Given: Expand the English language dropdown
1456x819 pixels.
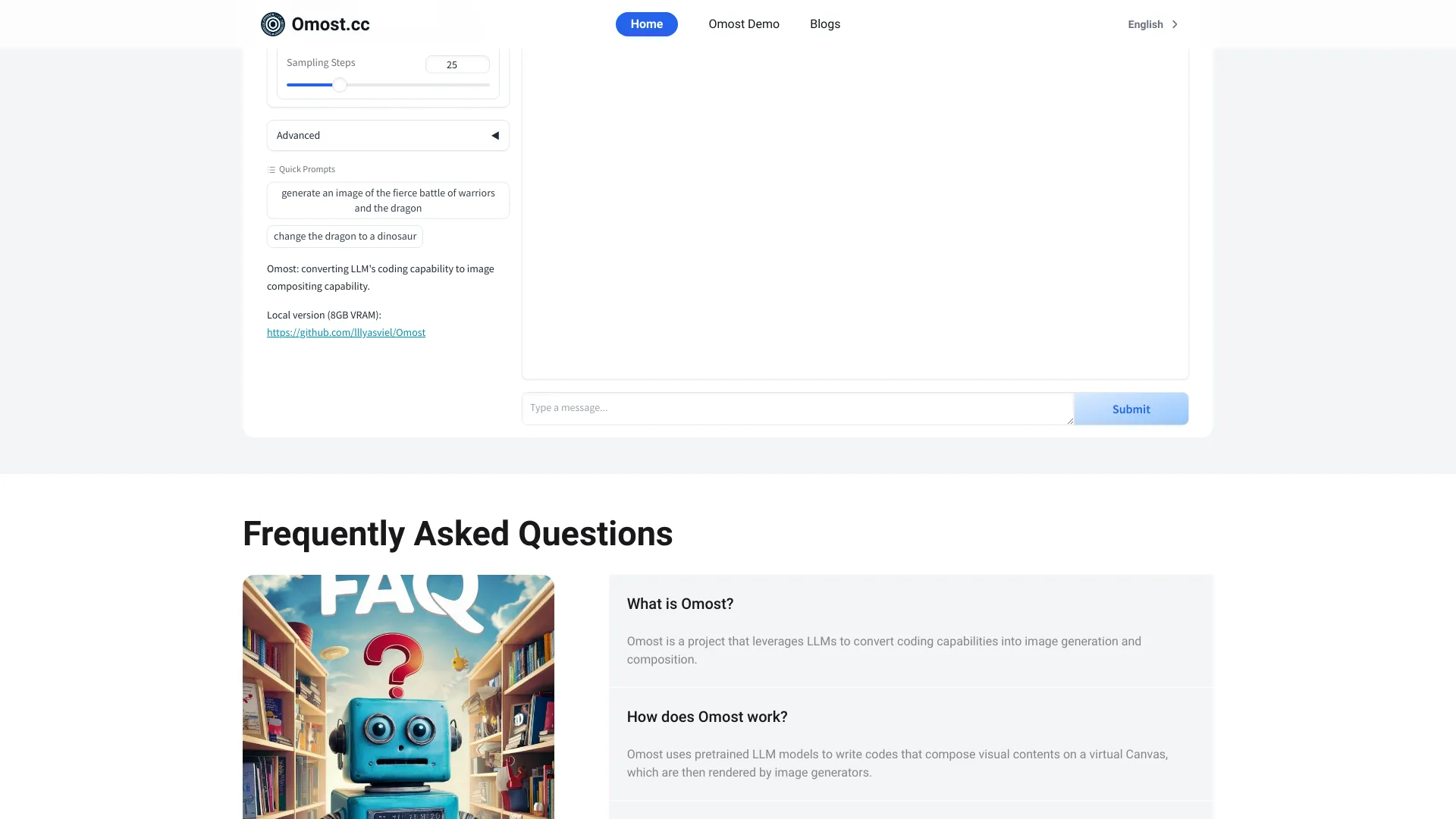Looking at the screenshot, I should tap(1153, 24).
